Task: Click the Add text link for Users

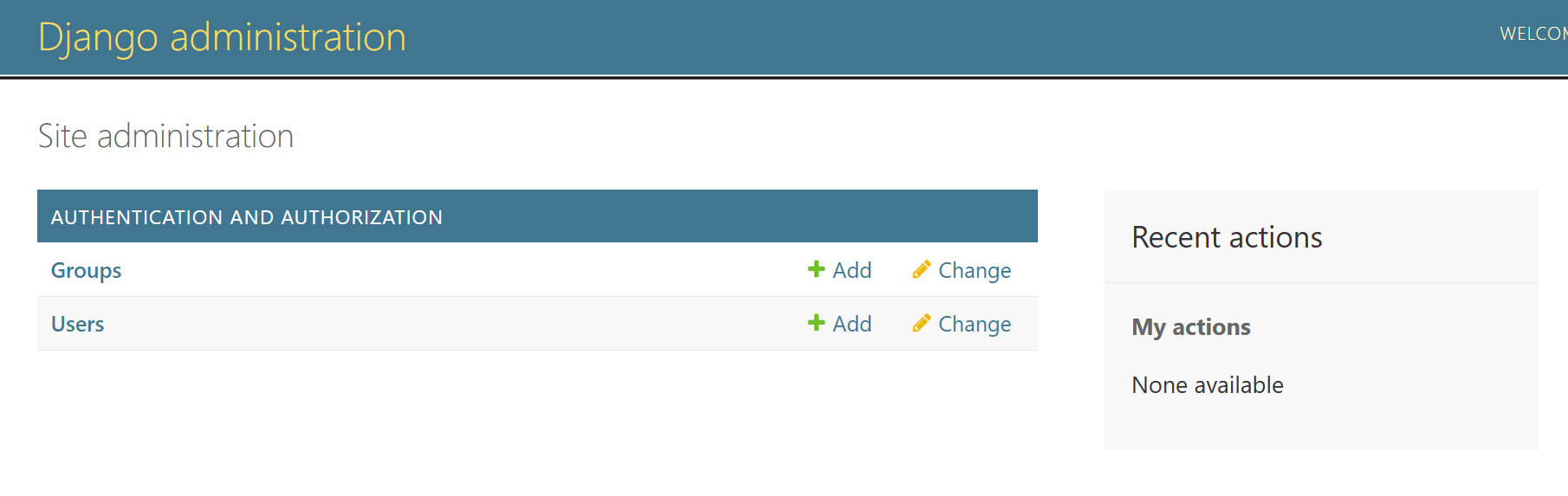Action: (x=852, y=324)
